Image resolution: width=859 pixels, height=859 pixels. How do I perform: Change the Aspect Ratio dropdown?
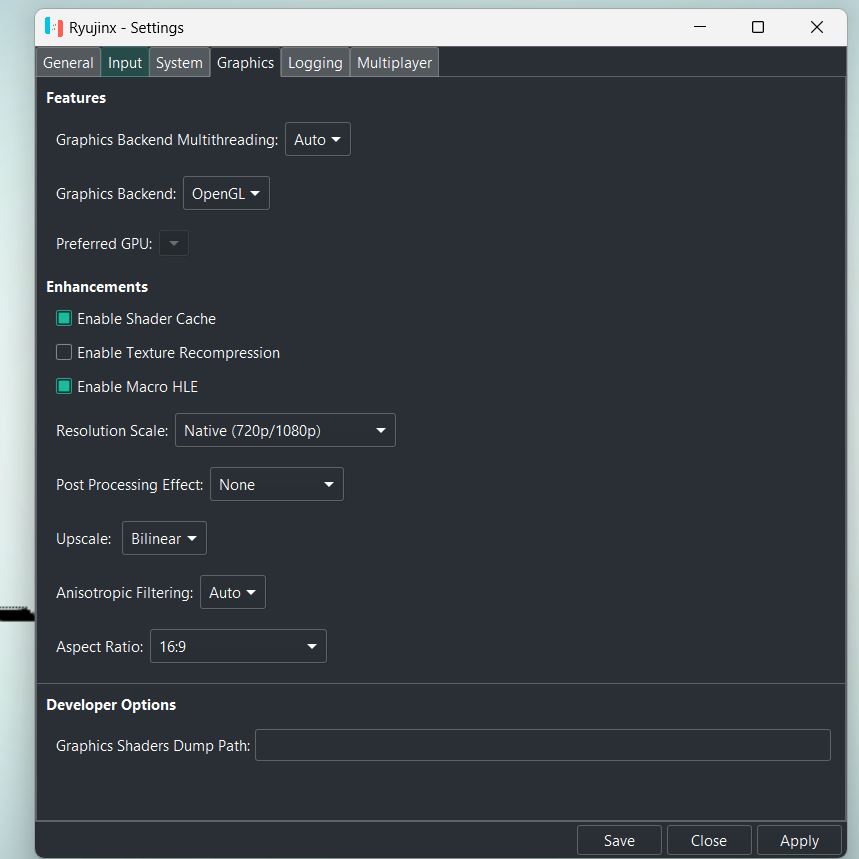tap(238, 647)
